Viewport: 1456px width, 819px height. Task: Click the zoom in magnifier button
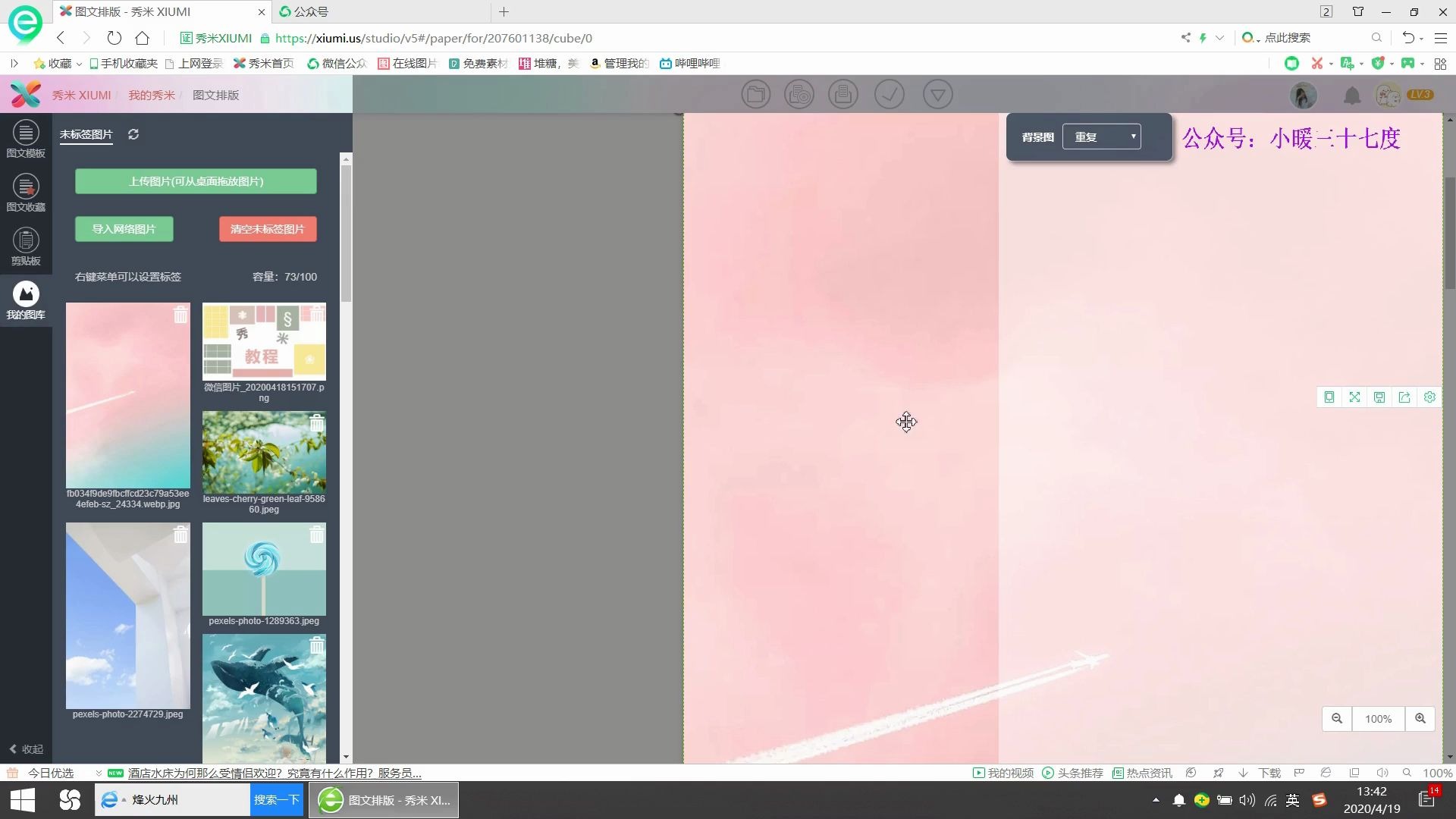1420,719
